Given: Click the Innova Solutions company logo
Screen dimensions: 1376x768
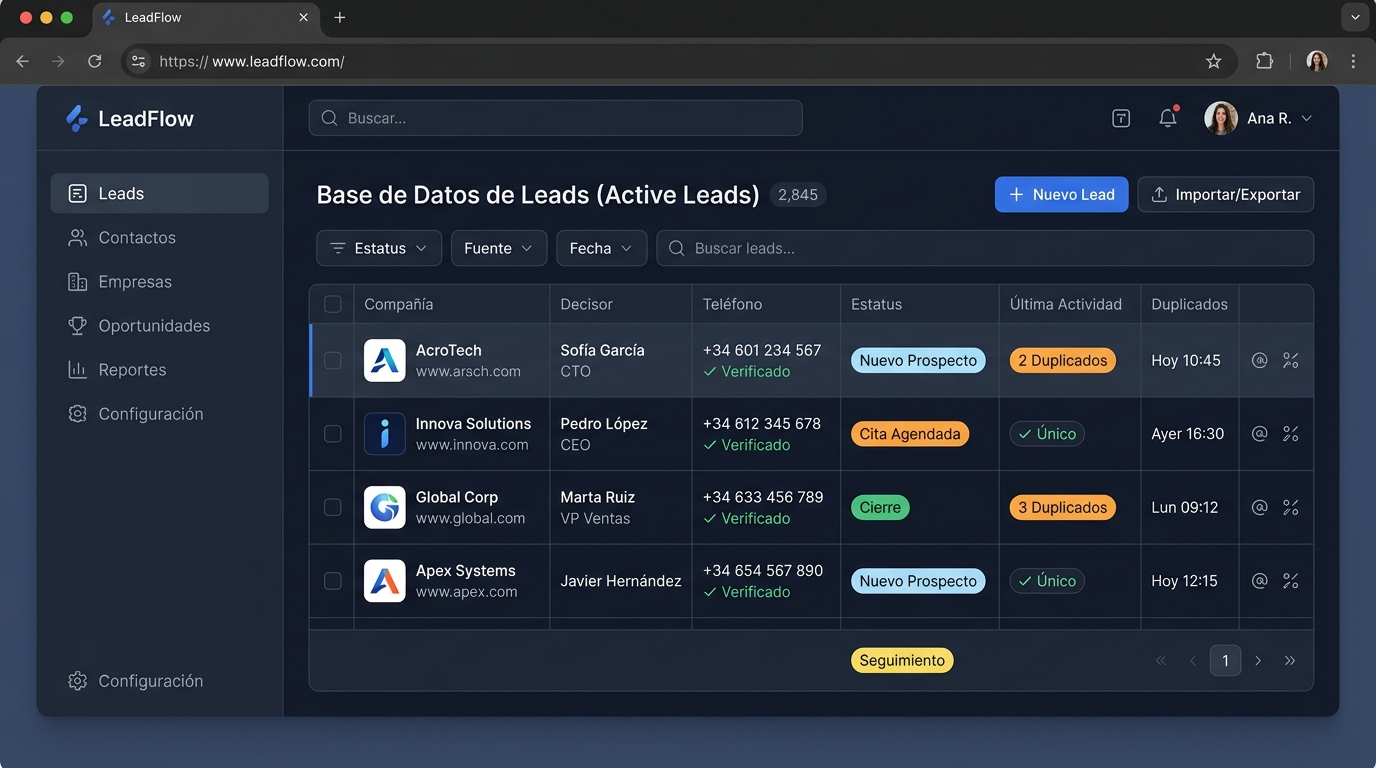Looking at the screenshot, I should pos(385,434).
